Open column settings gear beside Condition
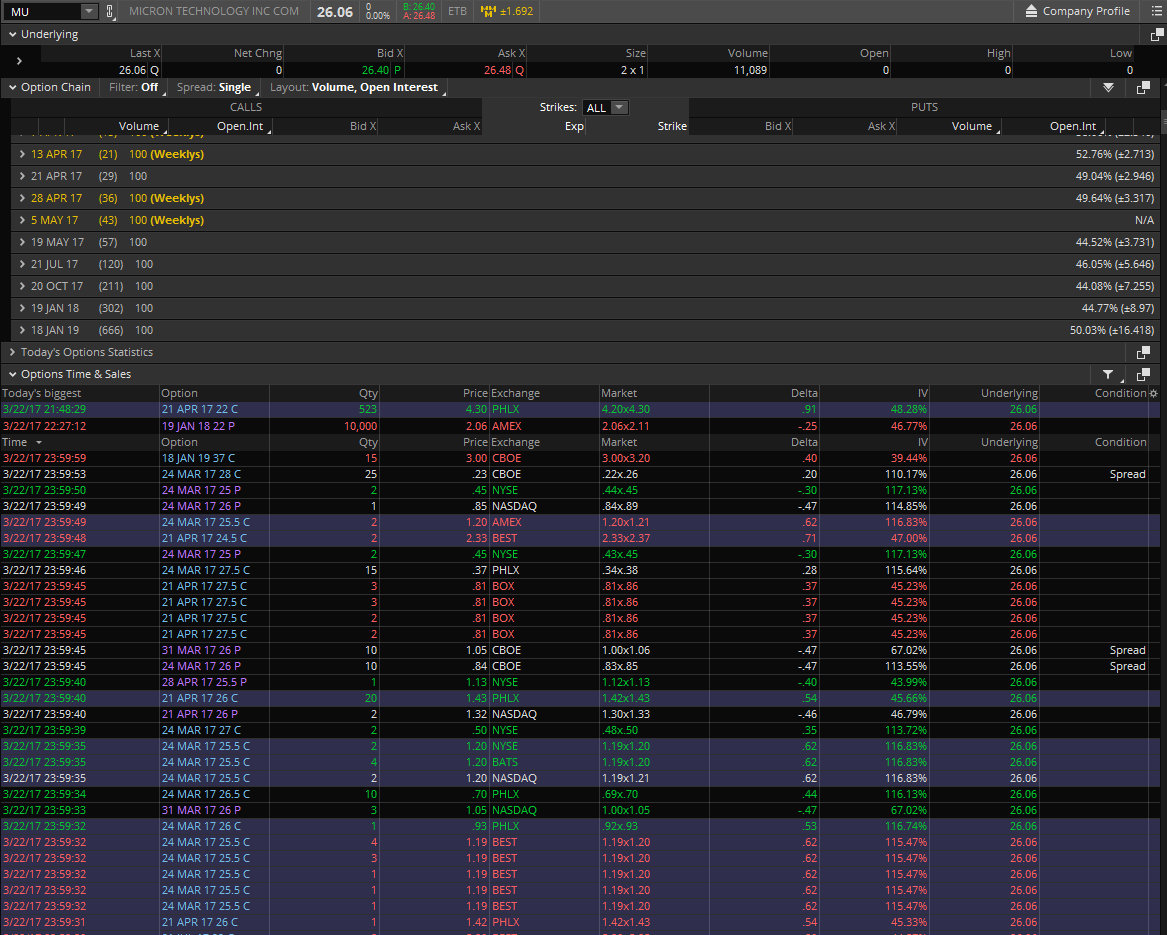The height and width of the screenshot is (935, 1167). click(x=1154, y=394)
